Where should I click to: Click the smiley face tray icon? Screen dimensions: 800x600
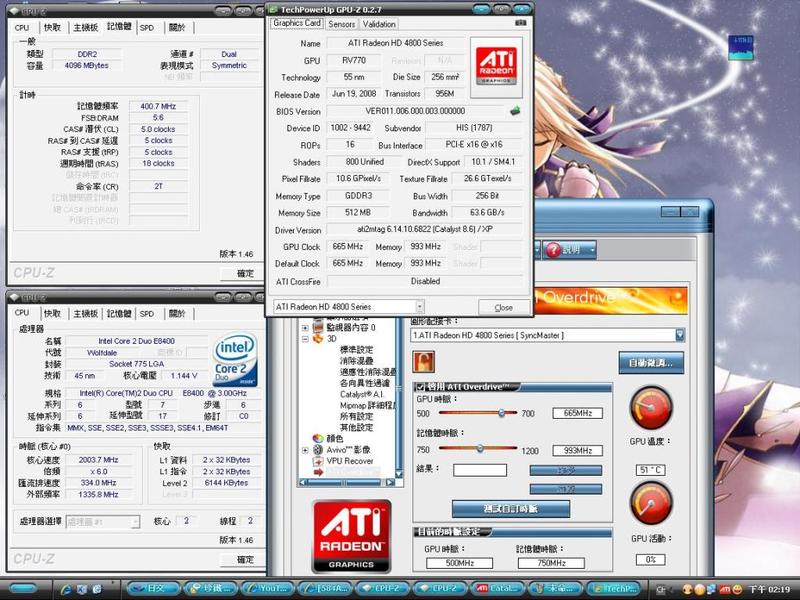click(x=737, y=589)
